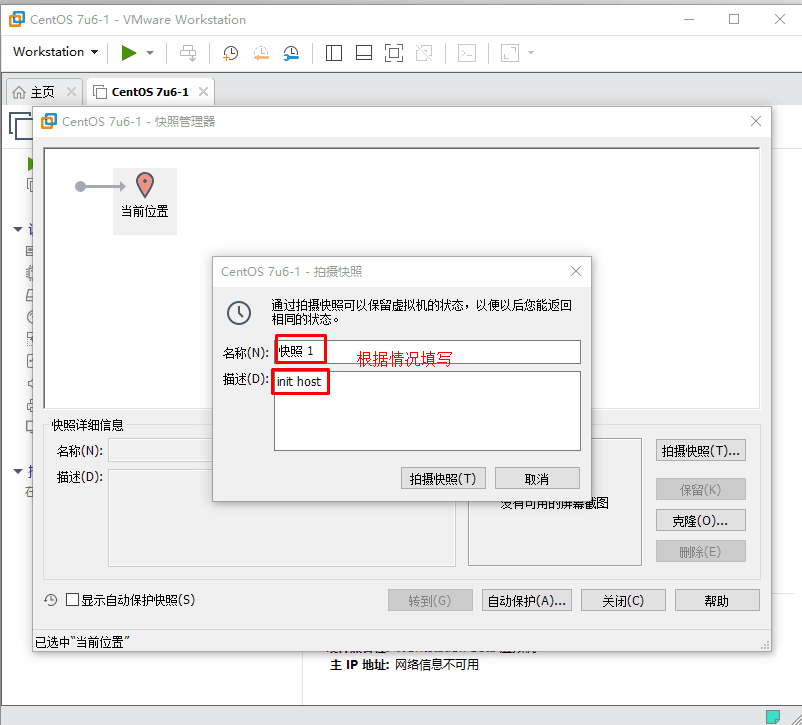The width and height of the screenshot is (802, 725).
Task: Click 拍摄快照(T)... button in snapshot manager
Action: [701, 450]
